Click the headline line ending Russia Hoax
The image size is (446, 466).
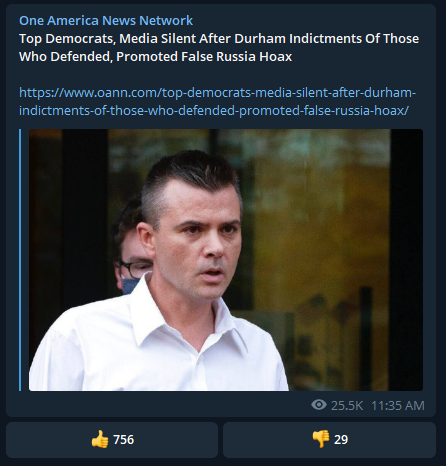pyautogui.click(x=155, y=57)
